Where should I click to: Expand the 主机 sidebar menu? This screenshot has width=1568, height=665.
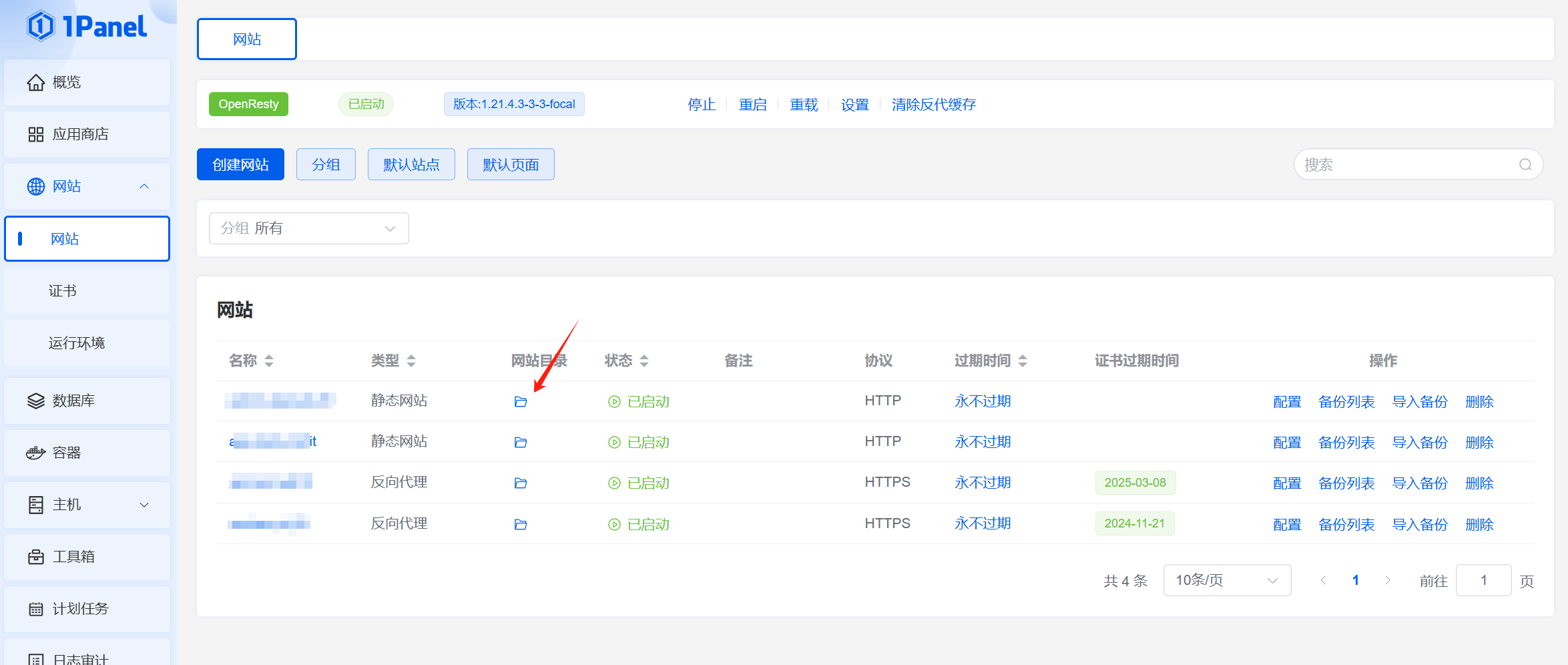click(x=87, y=505)
